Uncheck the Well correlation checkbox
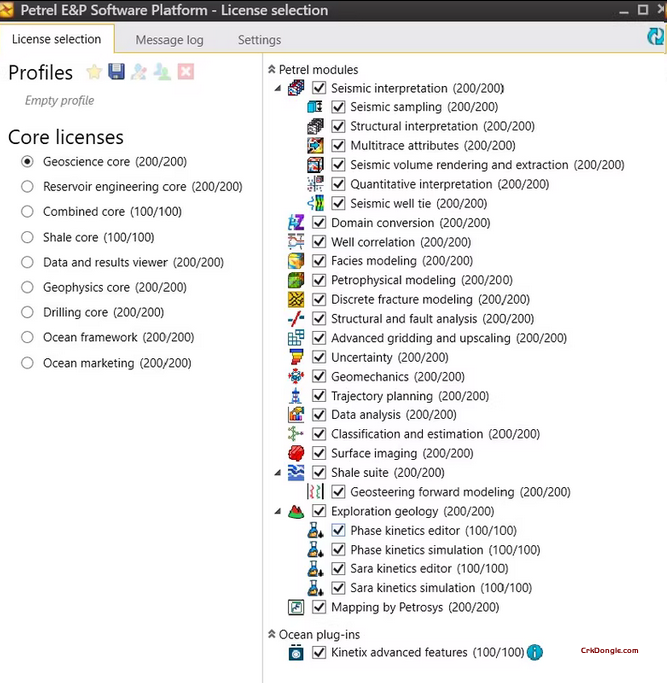The image size is (667, 683). click(x=319, y=242)
